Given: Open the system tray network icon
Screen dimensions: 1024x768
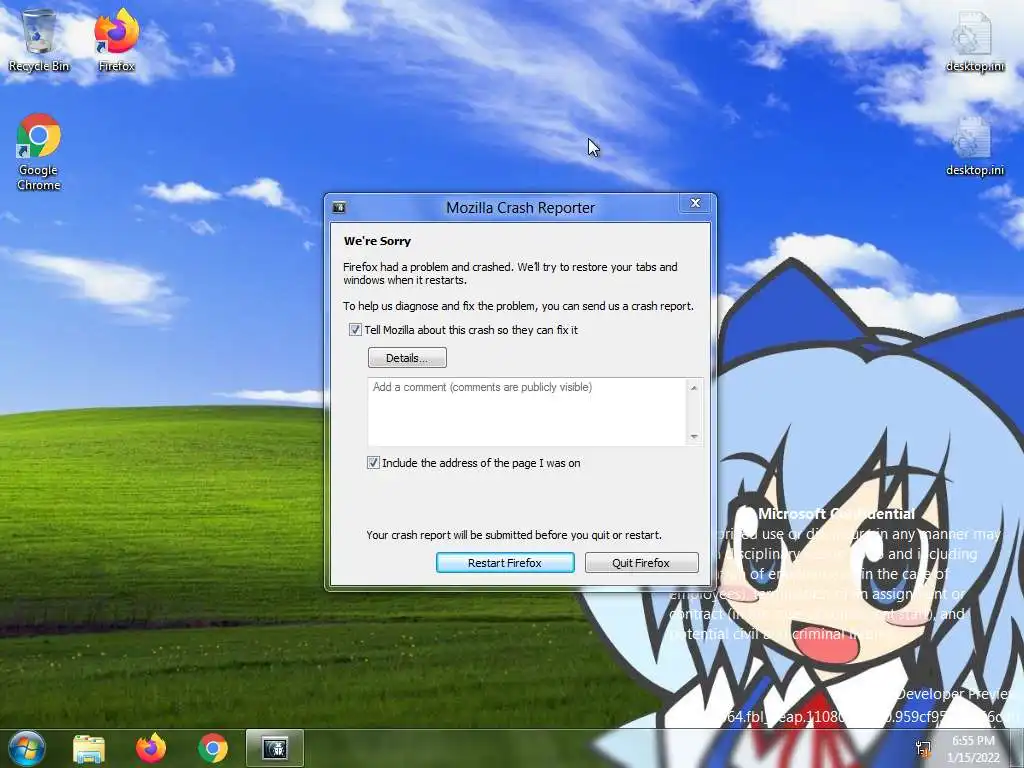Looking at the screenshot, I should [923, 749].
